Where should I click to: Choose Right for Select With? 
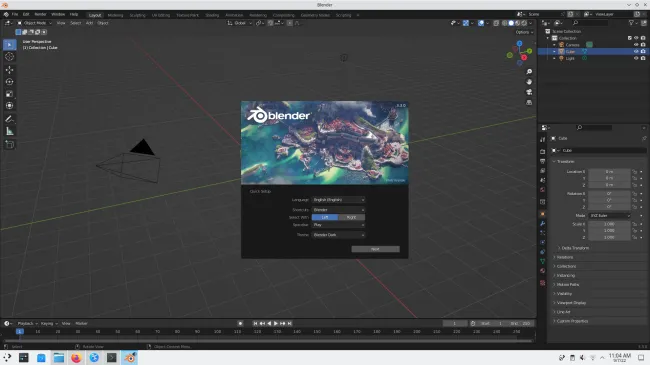(352, 217)
